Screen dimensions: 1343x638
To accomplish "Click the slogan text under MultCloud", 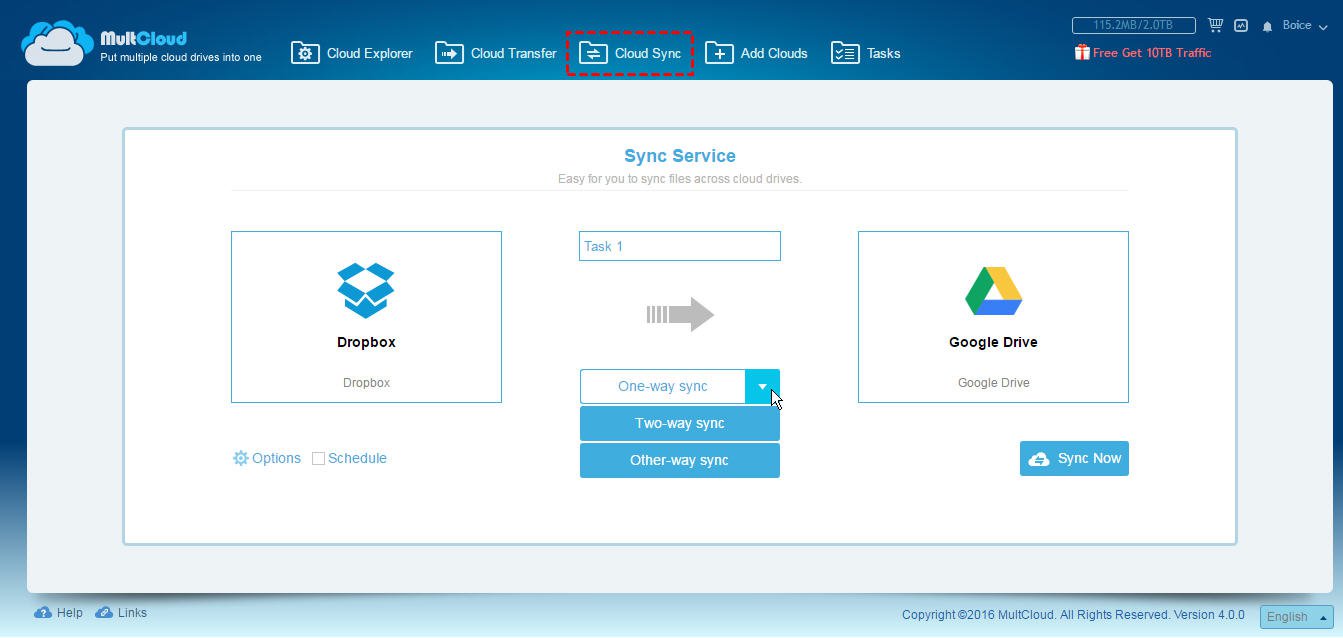I will pos(181,57).
